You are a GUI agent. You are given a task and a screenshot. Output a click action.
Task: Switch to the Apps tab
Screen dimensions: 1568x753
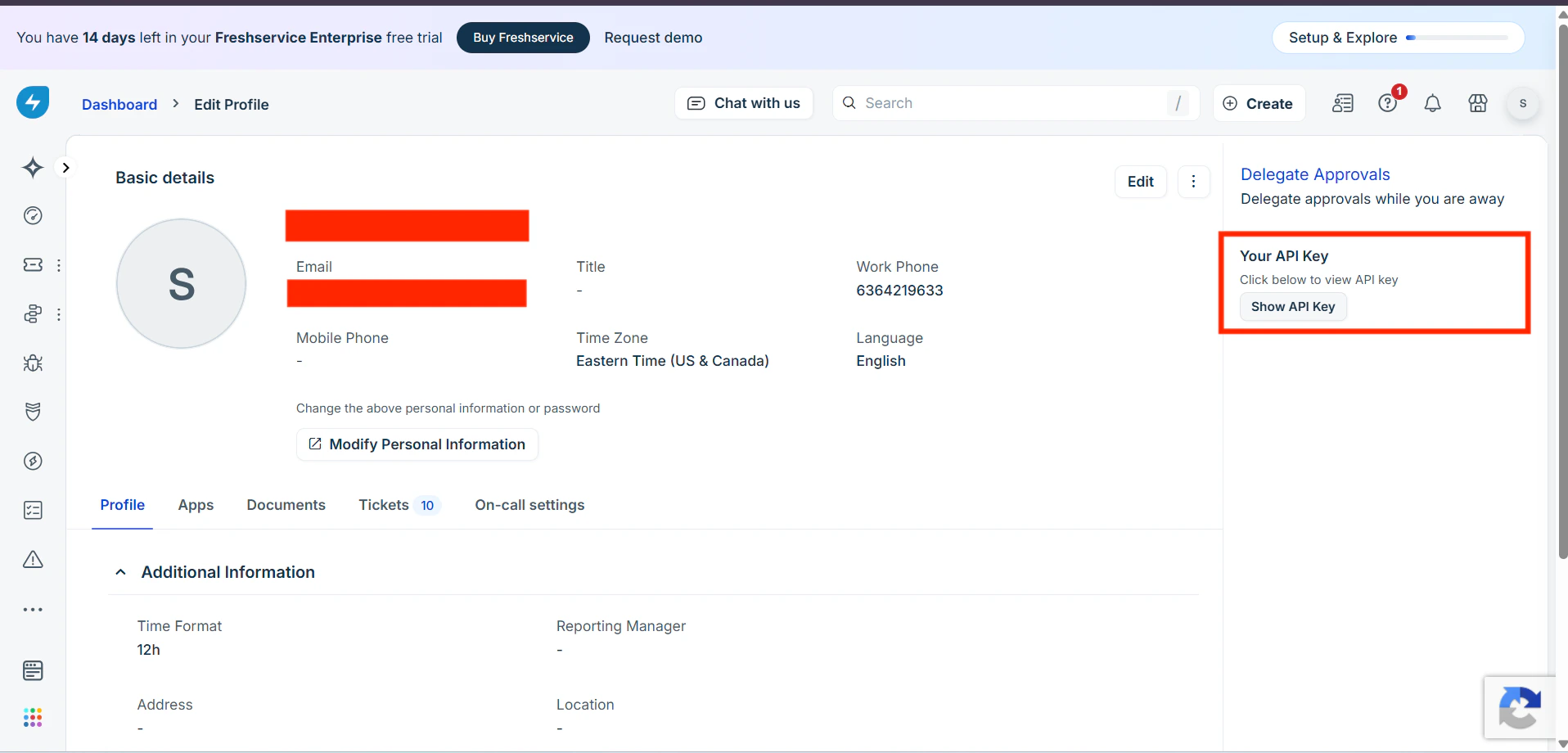196,505
